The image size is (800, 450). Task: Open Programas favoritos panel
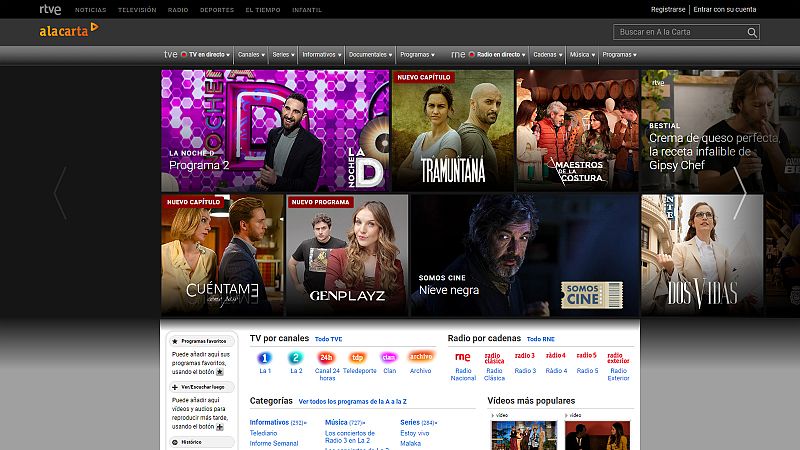click(x=200, y=341)
